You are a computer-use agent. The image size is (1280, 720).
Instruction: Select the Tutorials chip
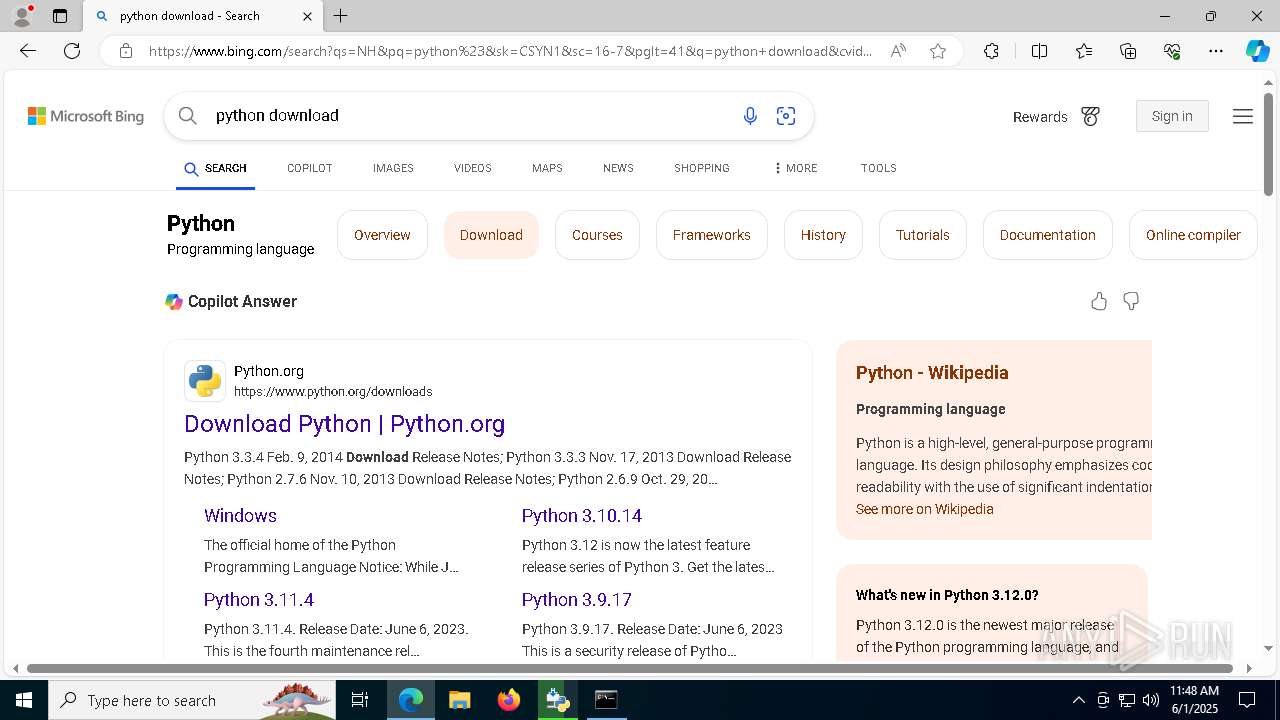point(922,235)
